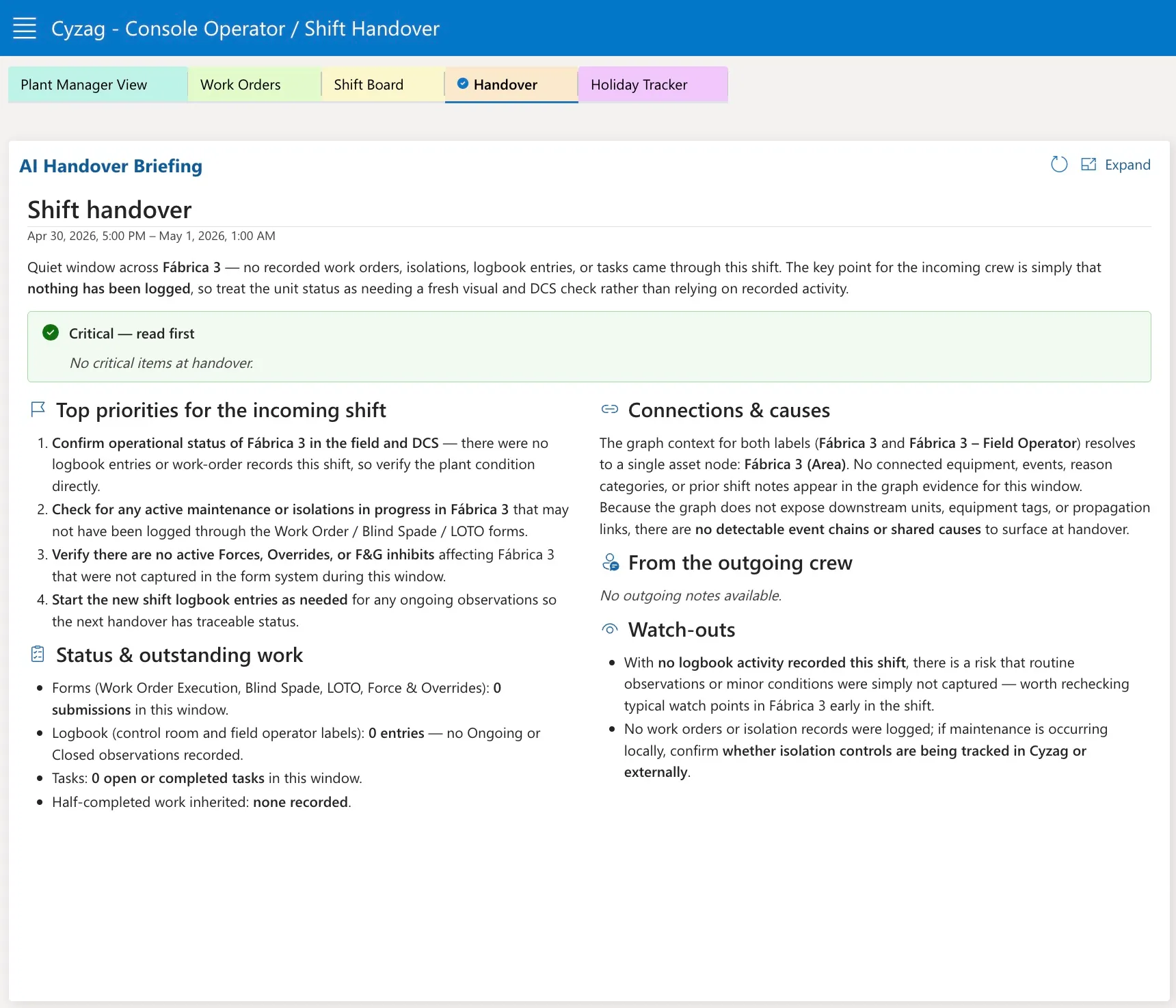The image size is (1176, 1008).
Task: Click the date range Apr 30, 2026 text
Action: tap(151, 236)
